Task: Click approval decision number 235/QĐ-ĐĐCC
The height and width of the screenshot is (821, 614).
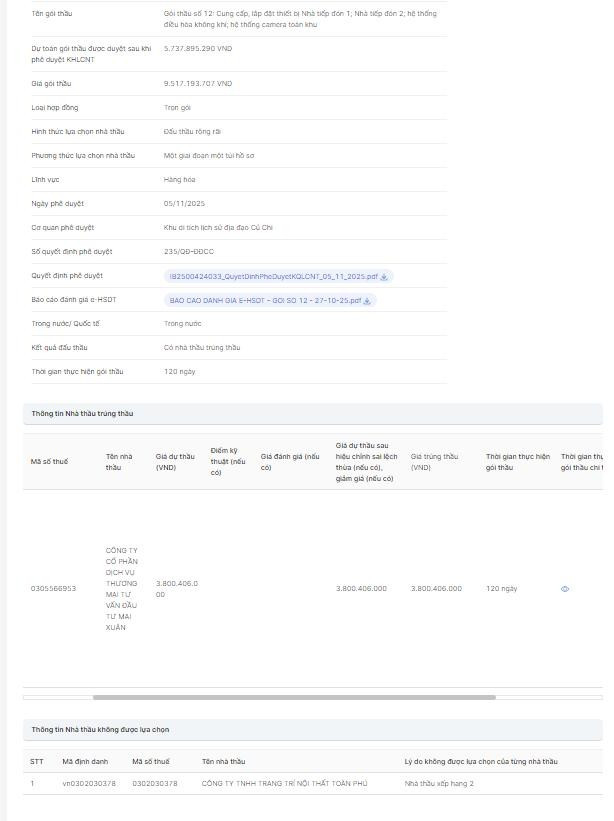Action: click(x=189, y=252)
